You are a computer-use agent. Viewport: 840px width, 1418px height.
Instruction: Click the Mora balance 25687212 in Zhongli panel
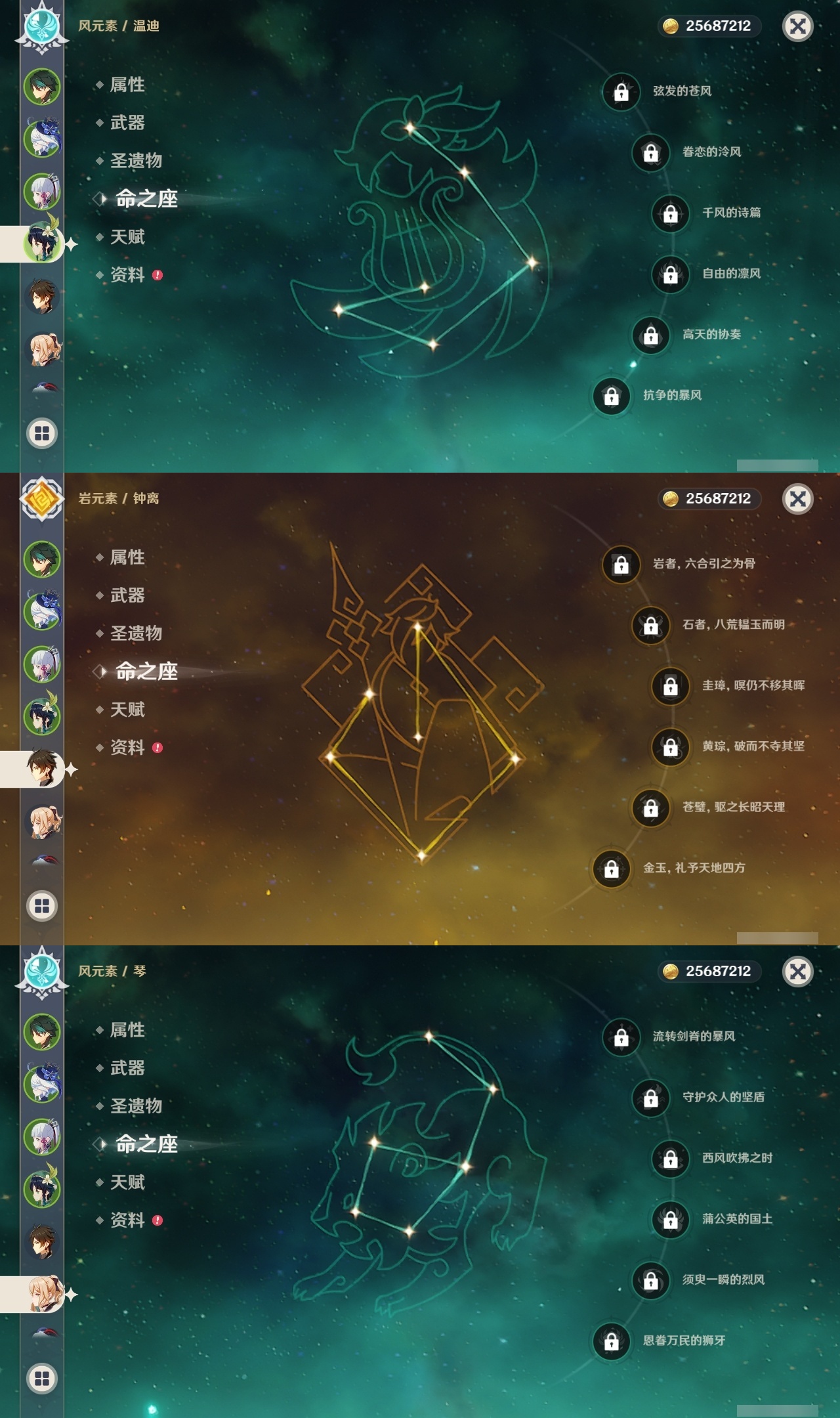(709, 499)
